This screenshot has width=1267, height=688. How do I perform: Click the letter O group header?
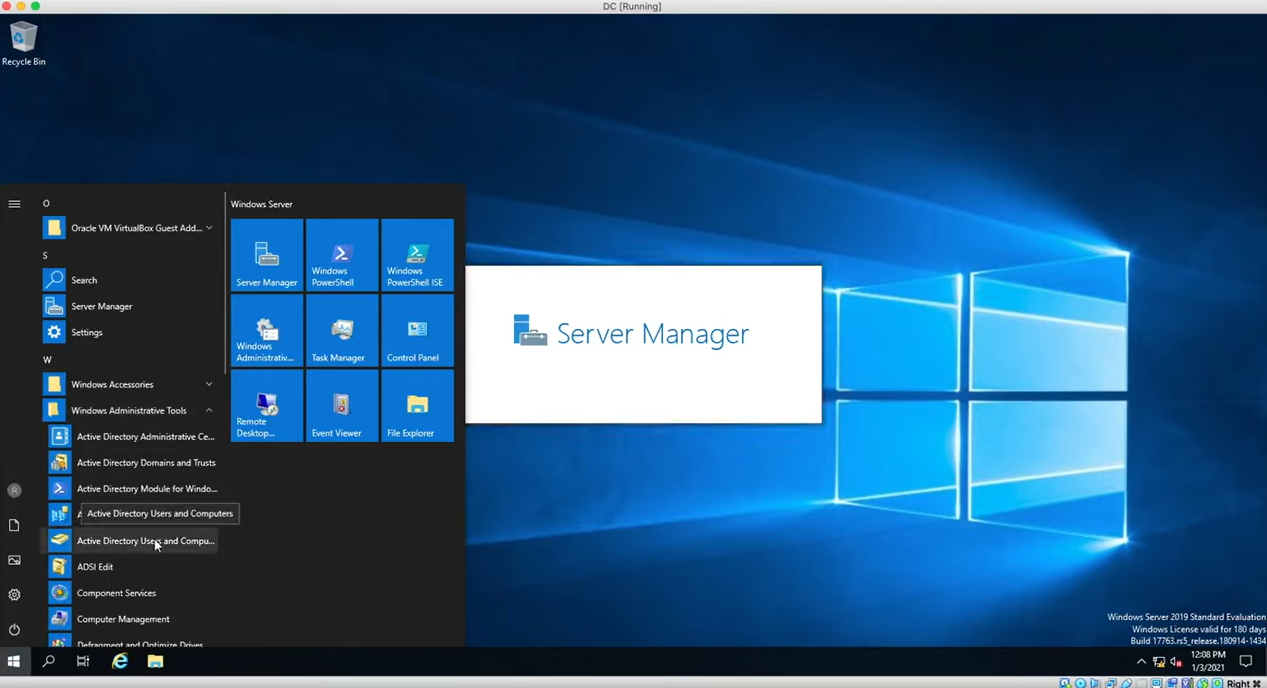[x=46, y=203]
